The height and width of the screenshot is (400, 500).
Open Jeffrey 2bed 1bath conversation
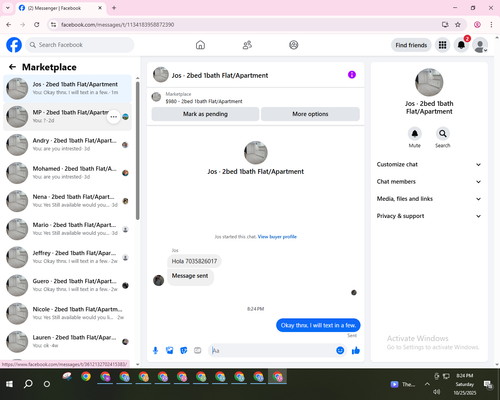point(67,257)
